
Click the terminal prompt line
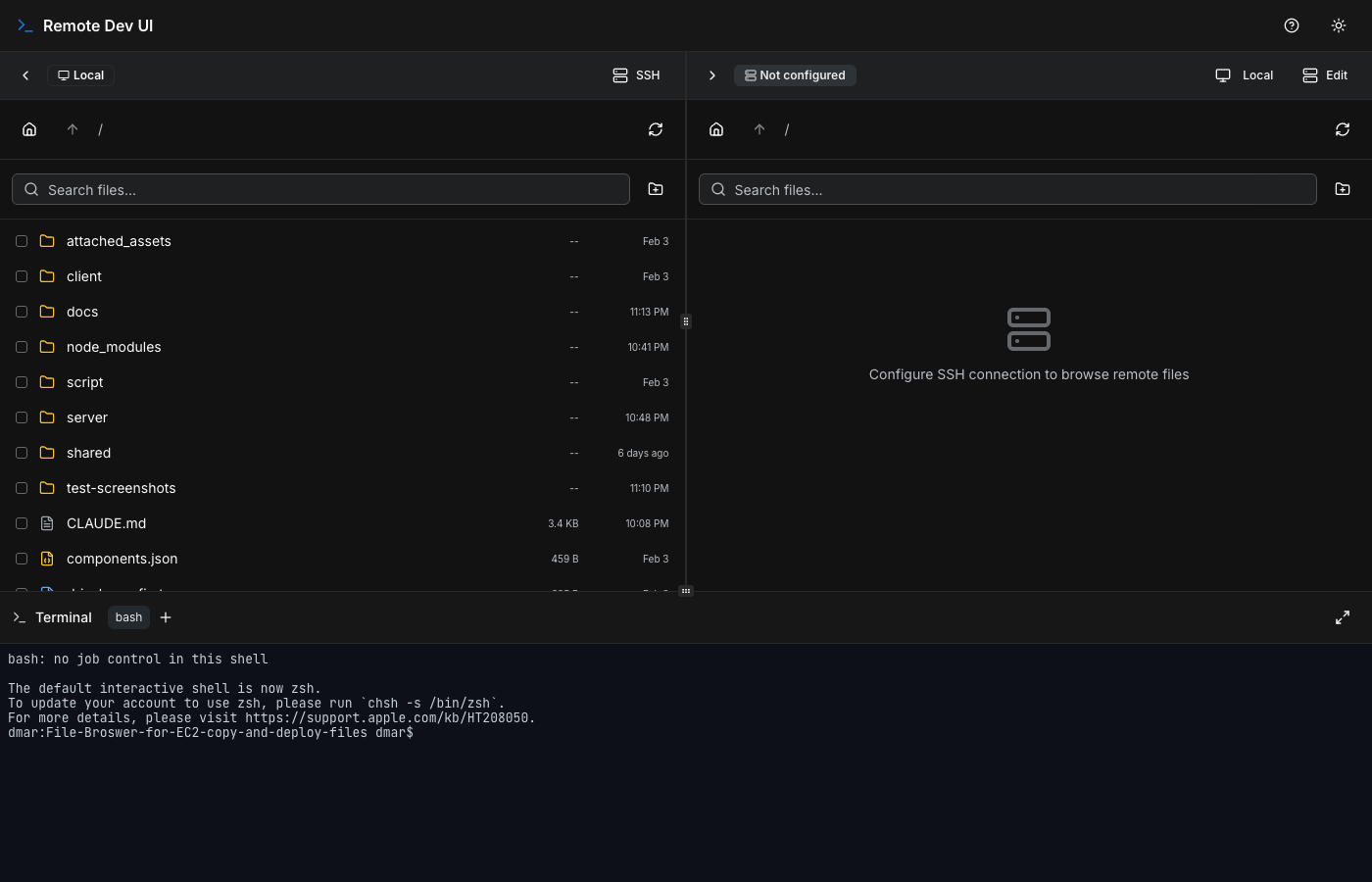pyautogui.click(x=211, y=733)
